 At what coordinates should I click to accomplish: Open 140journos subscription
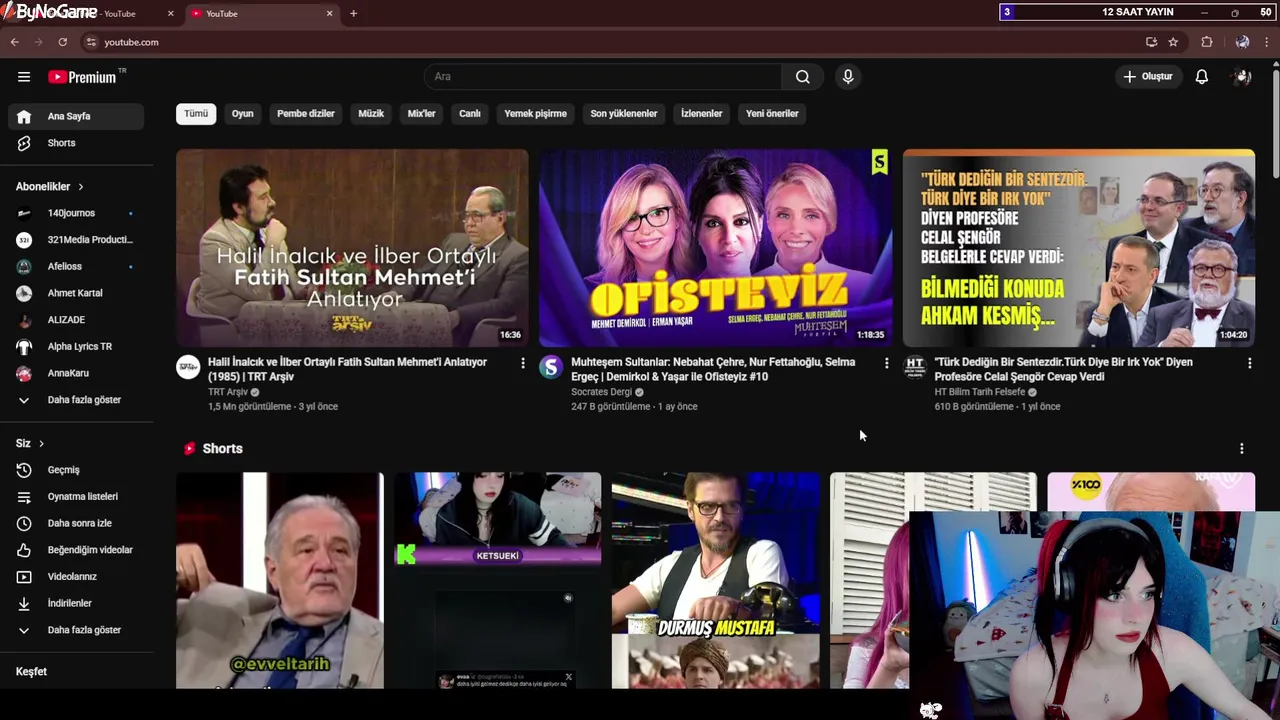pyautogui.click(x=76, y=213)
